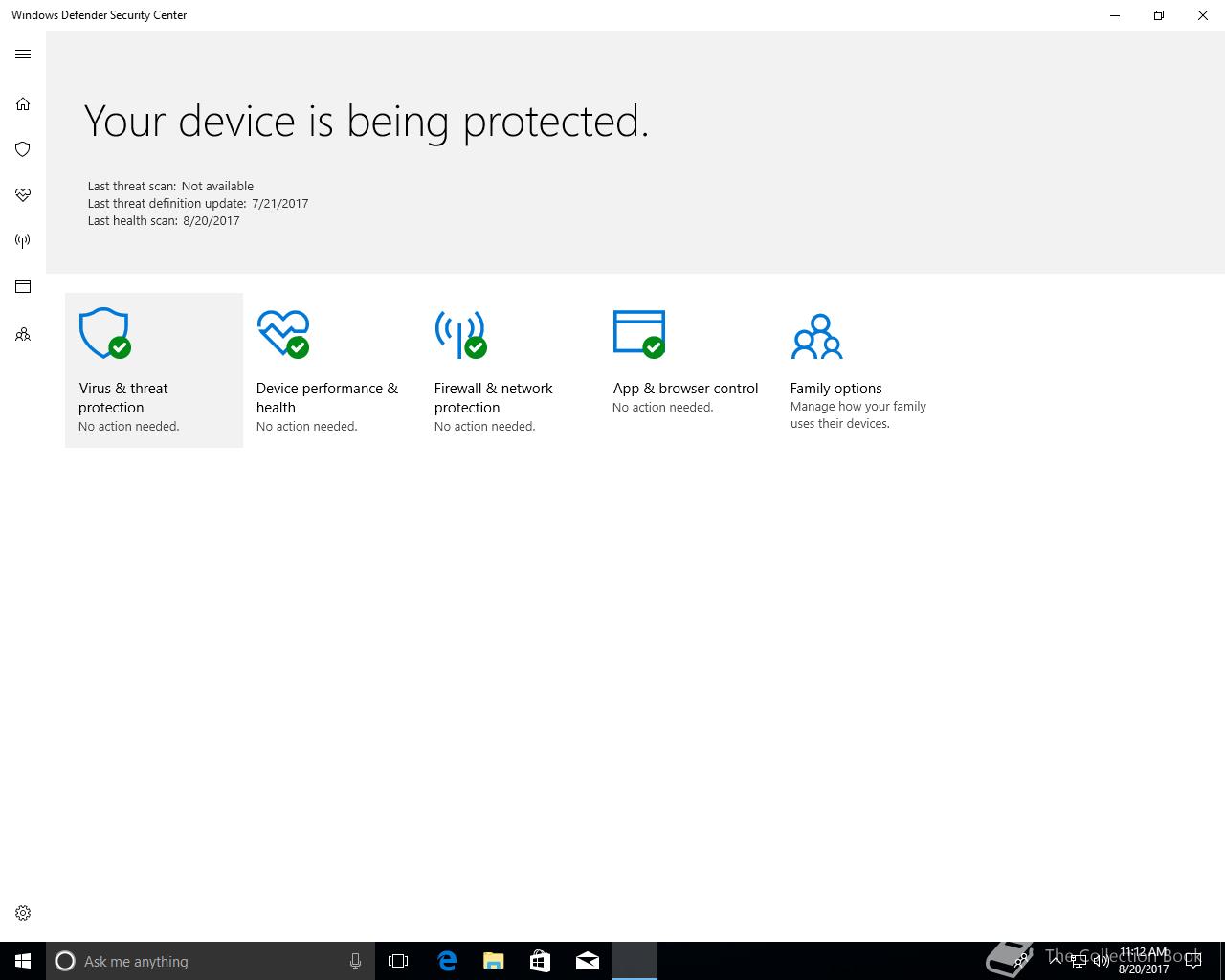Open the network status tray icon

1079,961
